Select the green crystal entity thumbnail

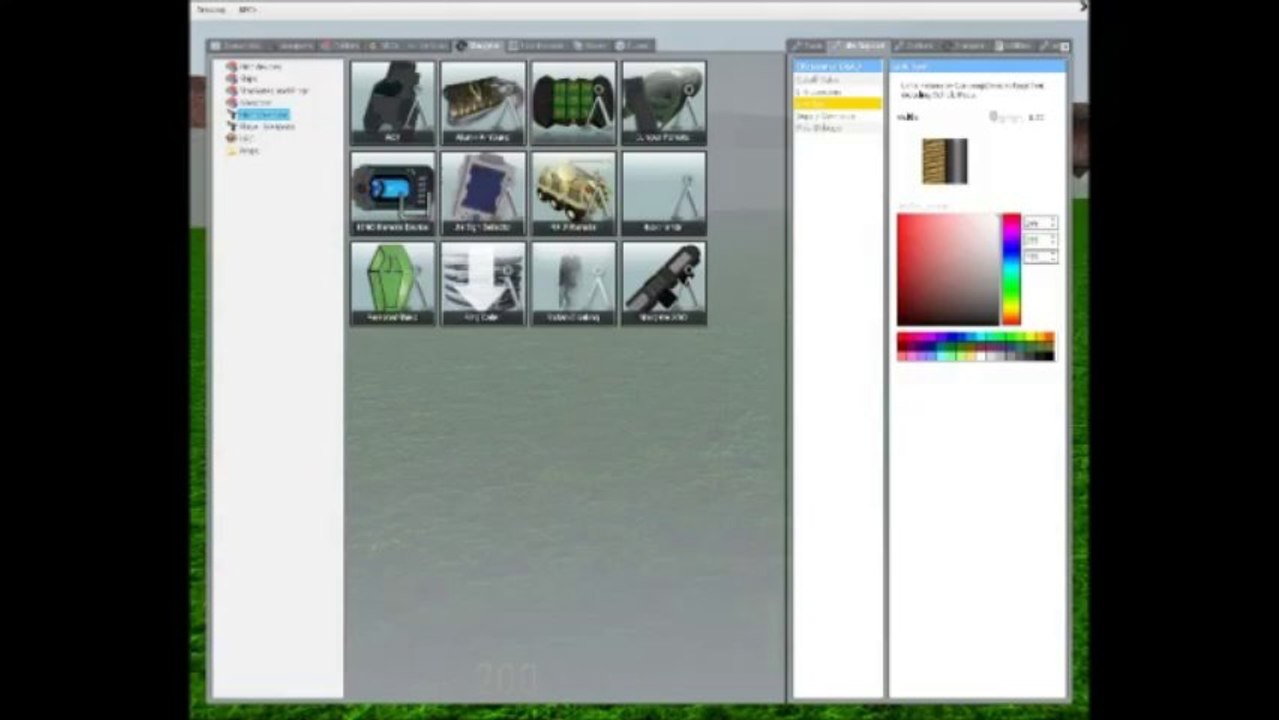392,283
